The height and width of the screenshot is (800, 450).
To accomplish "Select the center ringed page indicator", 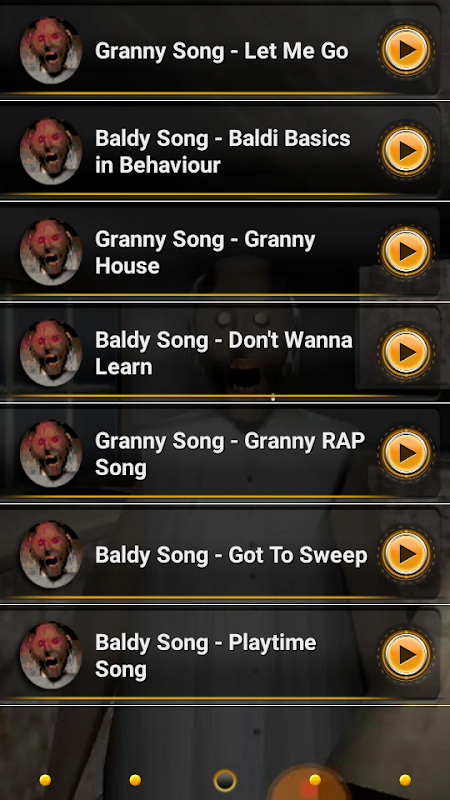I will tap(225, 780).
